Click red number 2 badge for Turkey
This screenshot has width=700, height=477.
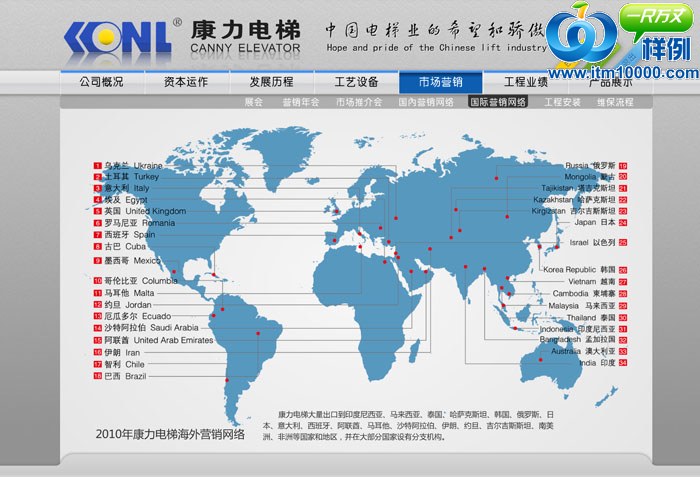pyautogui.click(x=98, y=177)
